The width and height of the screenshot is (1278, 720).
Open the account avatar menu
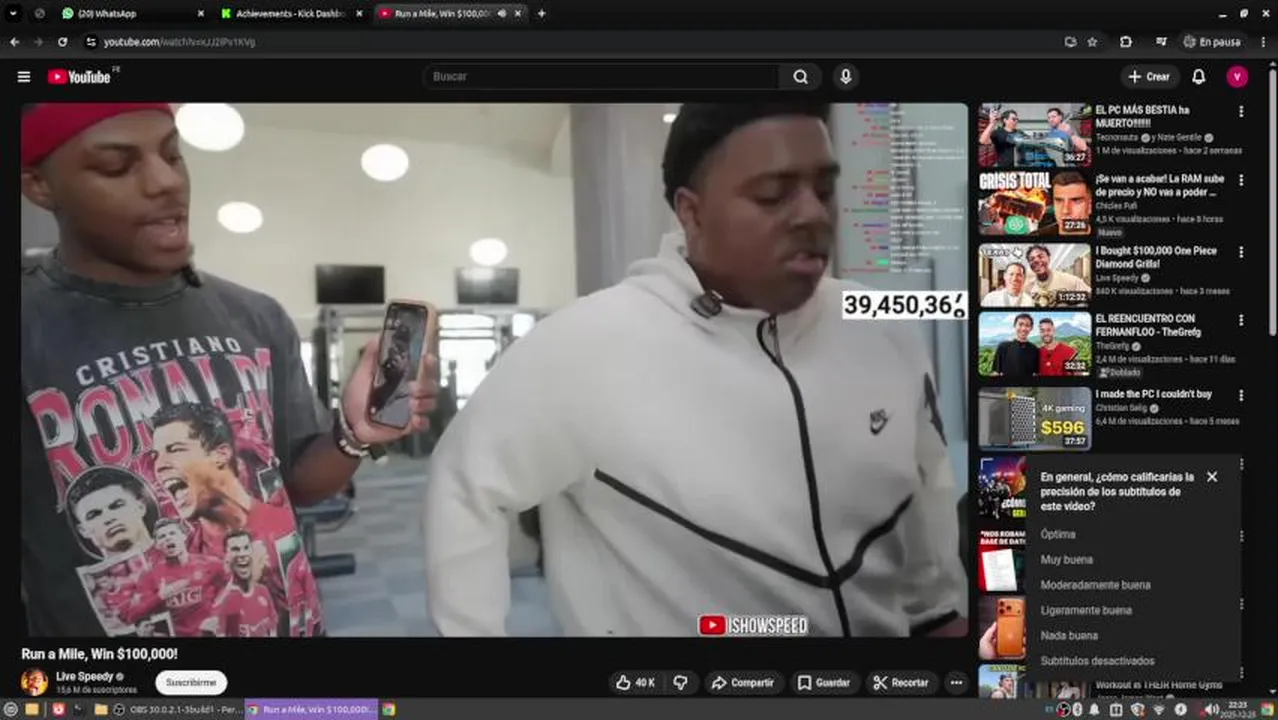pos(1237,77)
